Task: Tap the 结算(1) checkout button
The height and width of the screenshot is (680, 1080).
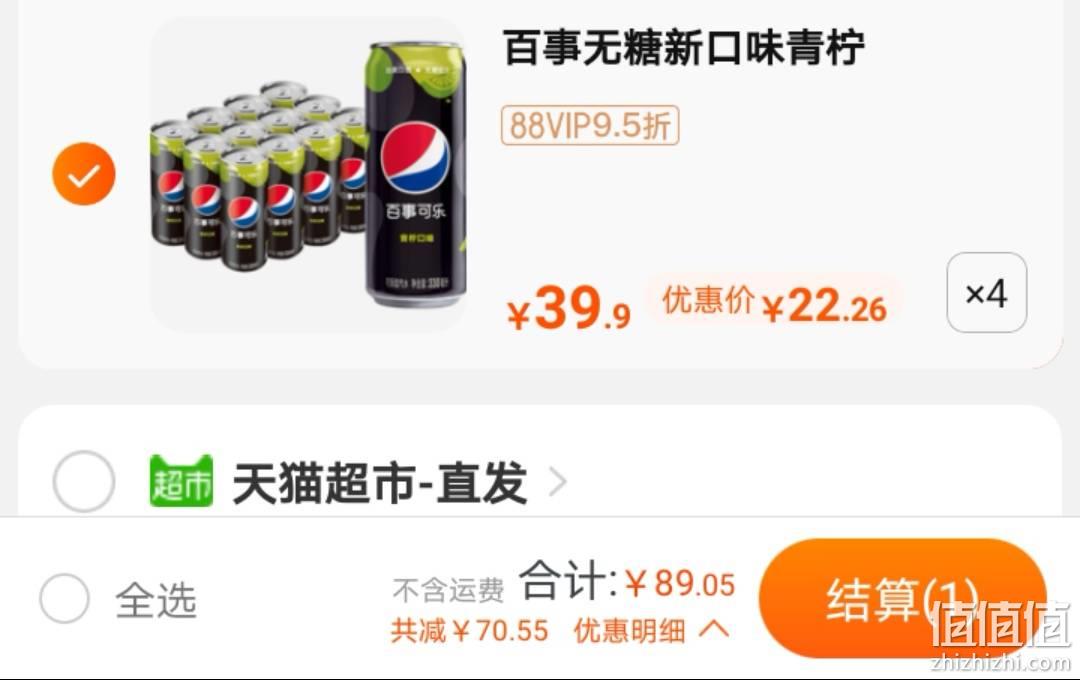Action: coord(902,598)
